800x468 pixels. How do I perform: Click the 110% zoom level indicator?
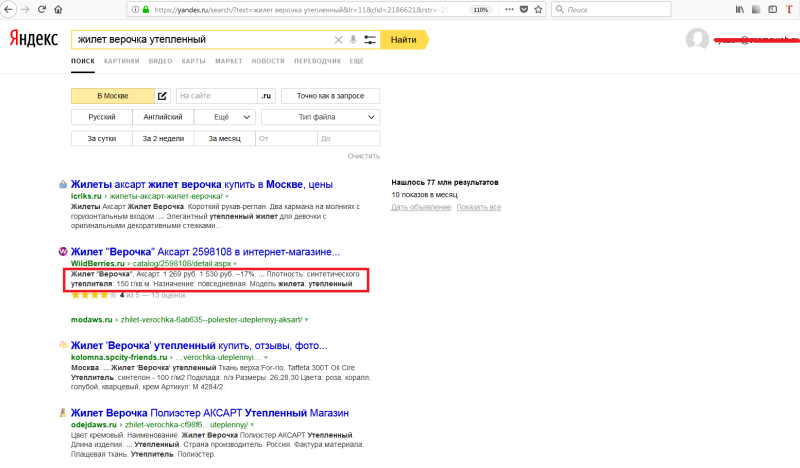481,10
